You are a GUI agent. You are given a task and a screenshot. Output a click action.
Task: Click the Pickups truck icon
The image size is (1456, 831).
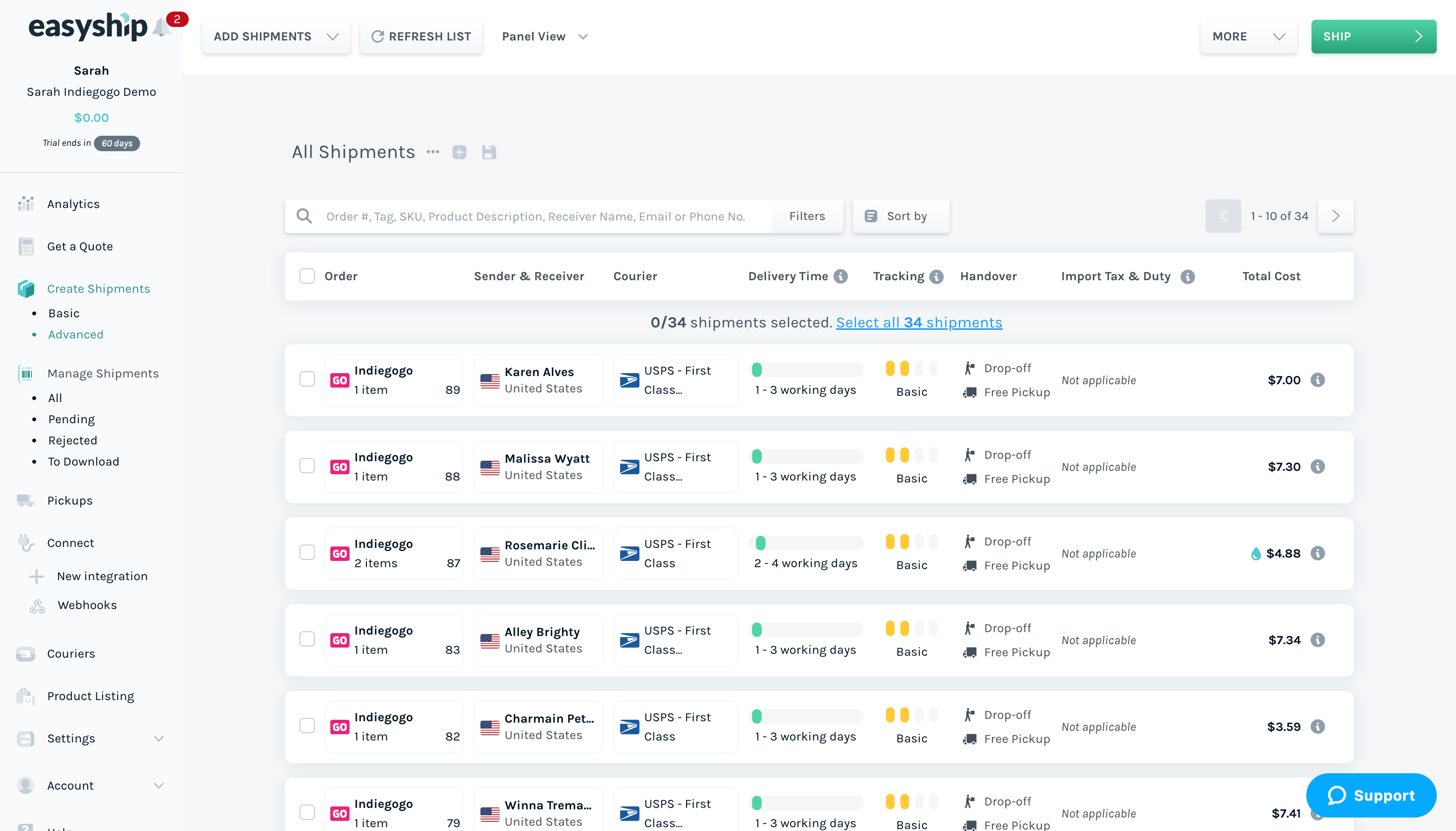pyautogui.click(x=26, y=501)
